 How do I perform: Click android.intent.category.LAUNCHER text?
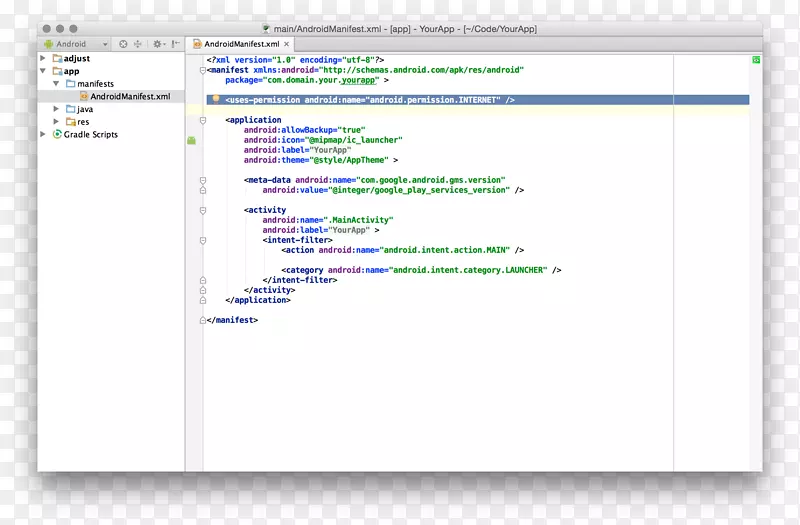point(468,270)
